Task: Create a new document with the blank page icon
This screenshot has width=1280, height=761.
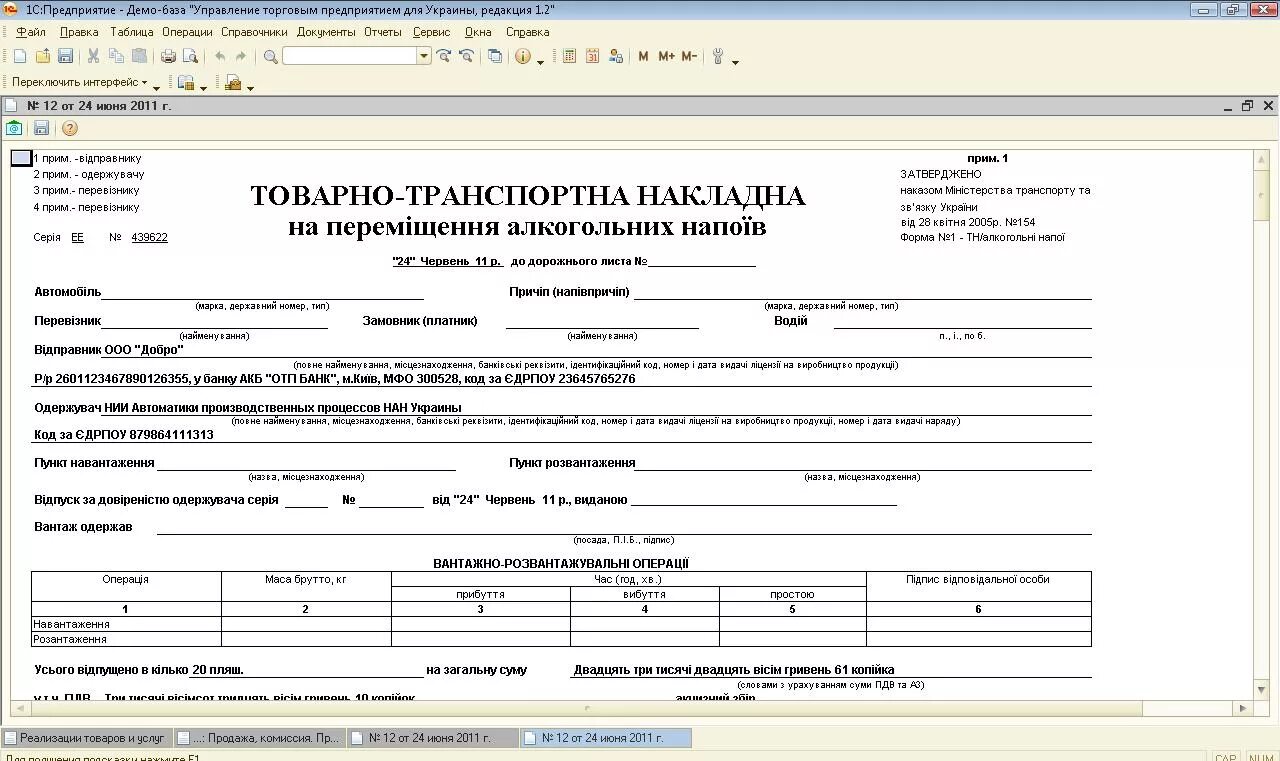Action: [21, 57]
